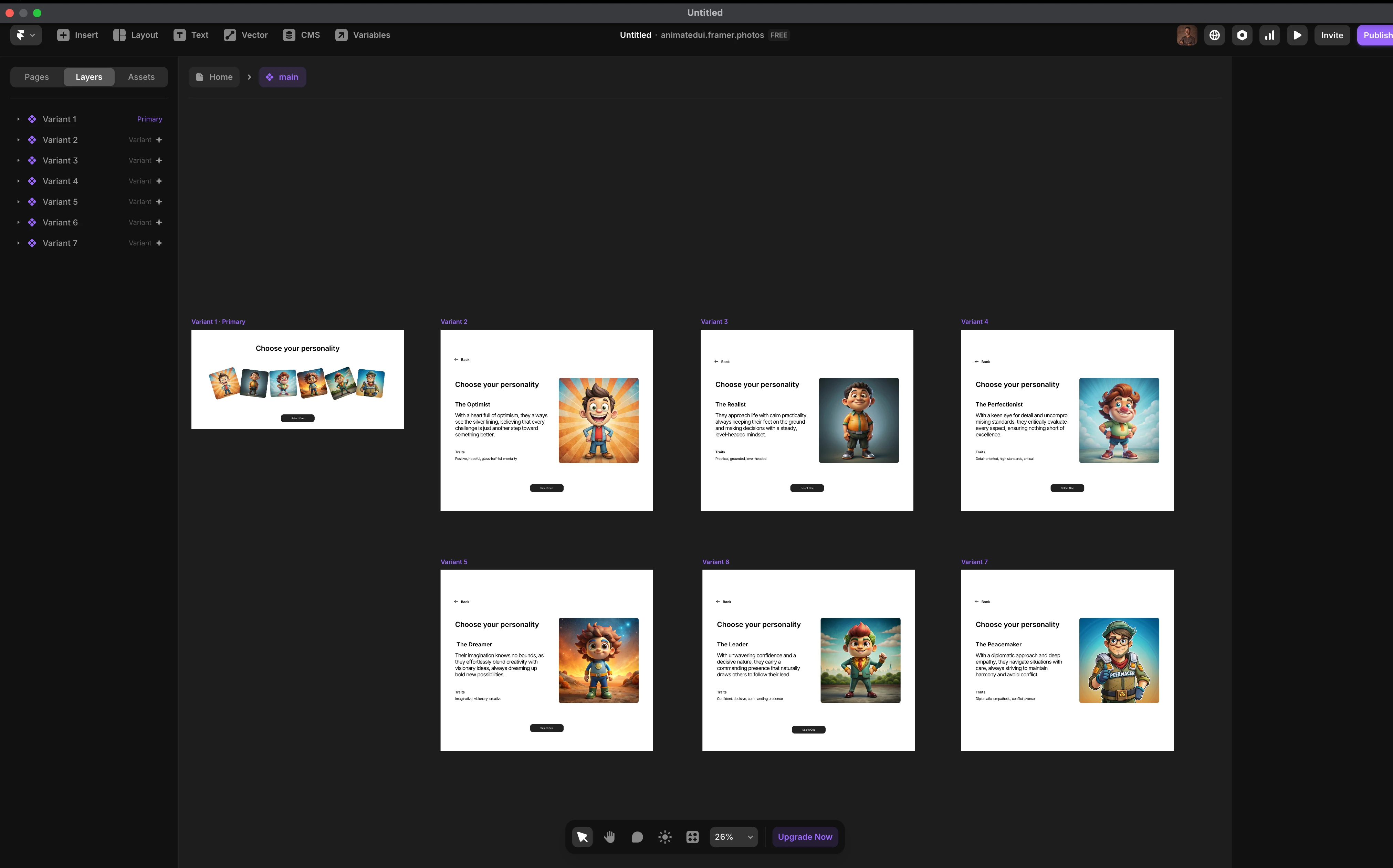This screenshot has width=1393, height=868.
Task: Open the Variables panel
Action: tap(363, 35)
